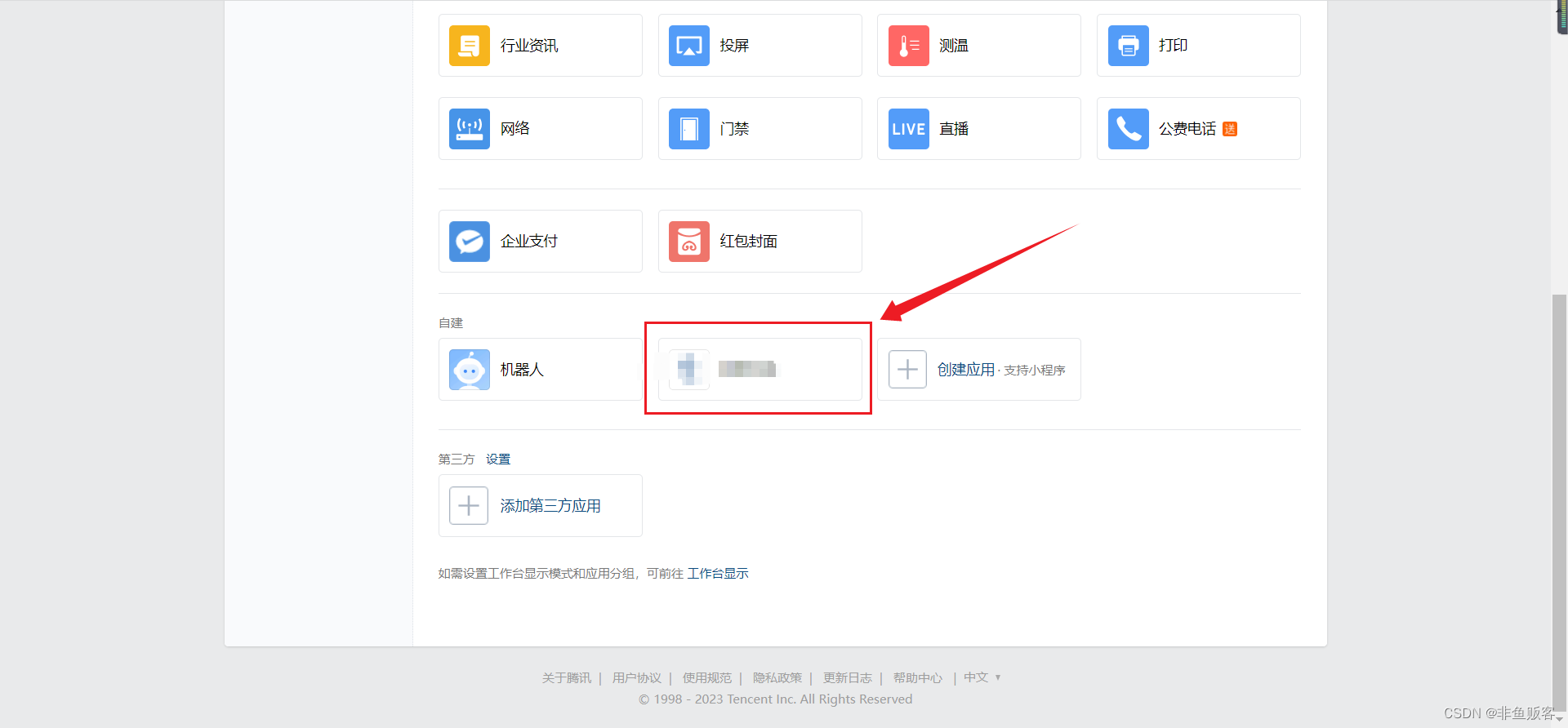
Task: Select the 直播 label text
Action: coord(954,129)
